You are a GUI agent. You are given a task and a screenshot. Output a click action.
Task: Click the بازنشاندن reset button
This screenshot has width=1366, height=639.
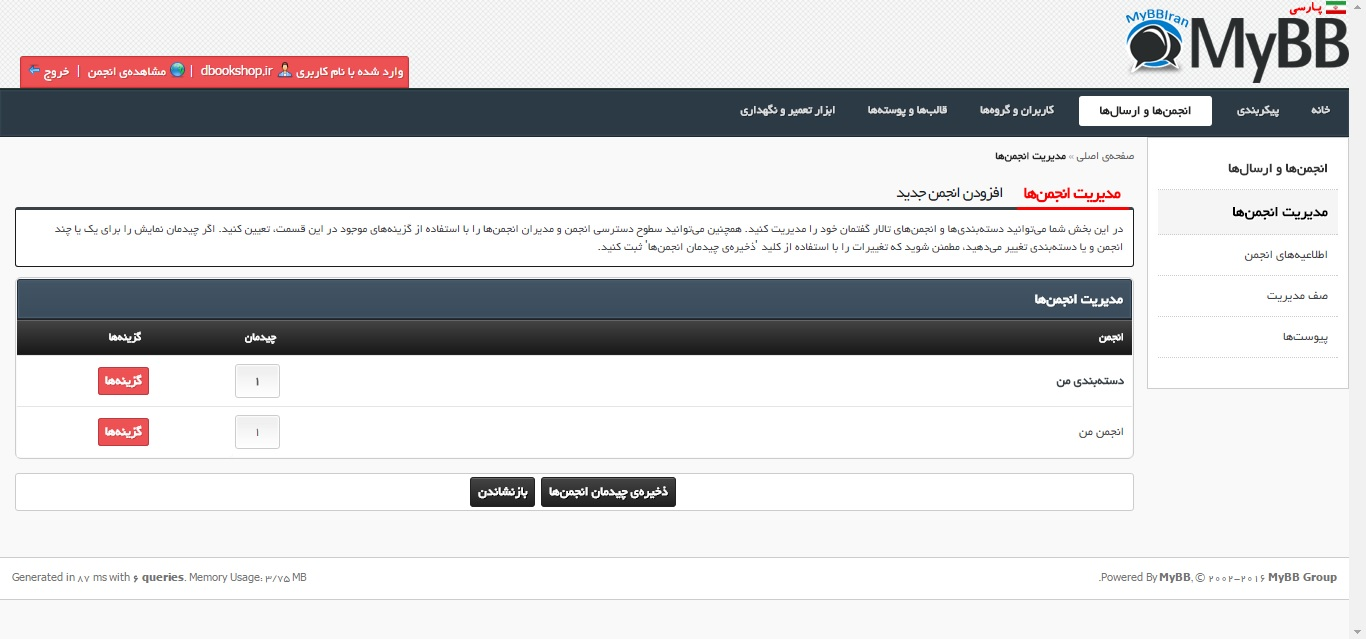coord(502,492)
